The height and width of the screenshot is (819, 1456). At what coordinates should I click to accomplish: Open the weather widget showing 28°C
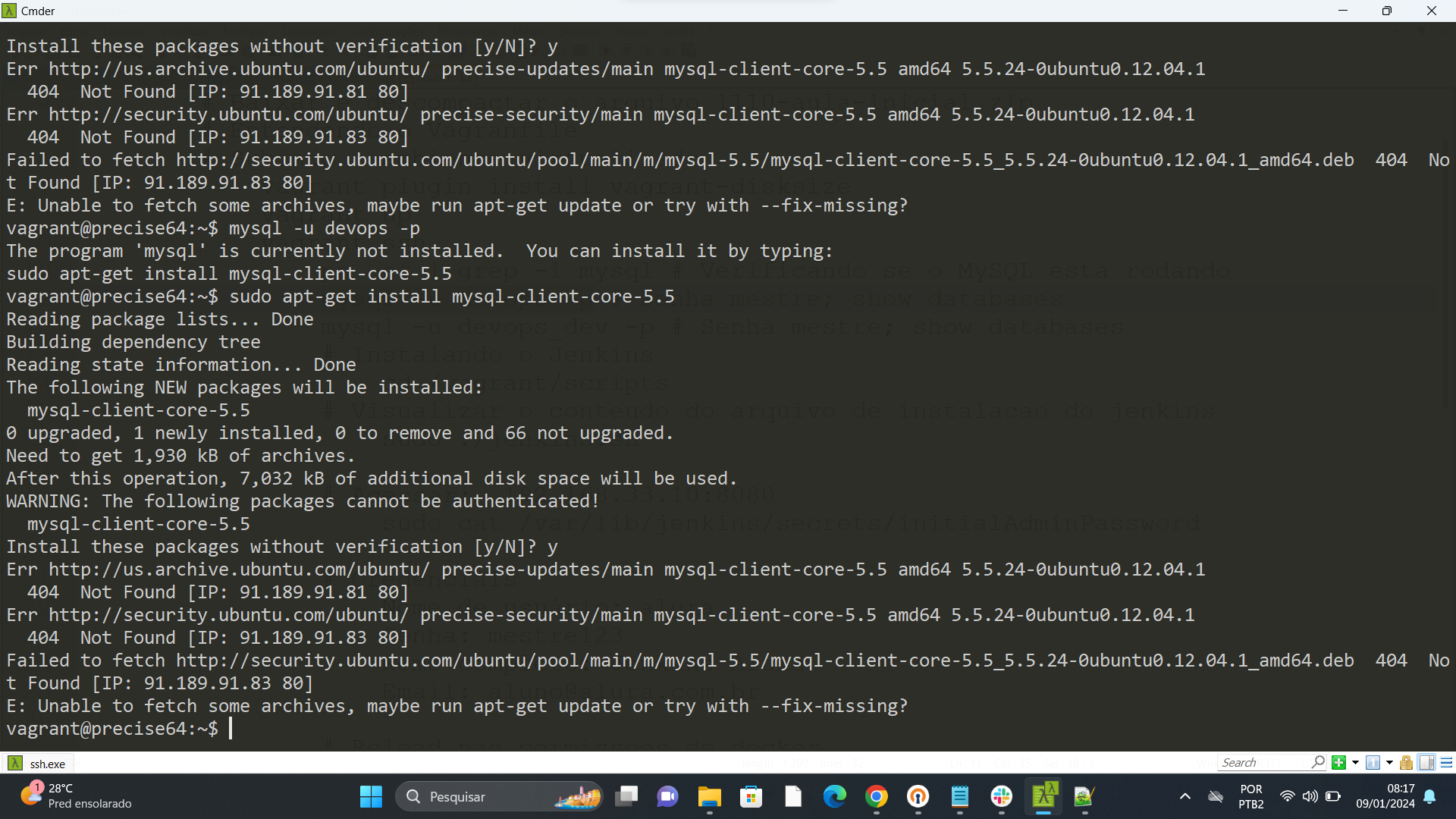[76, 796]
